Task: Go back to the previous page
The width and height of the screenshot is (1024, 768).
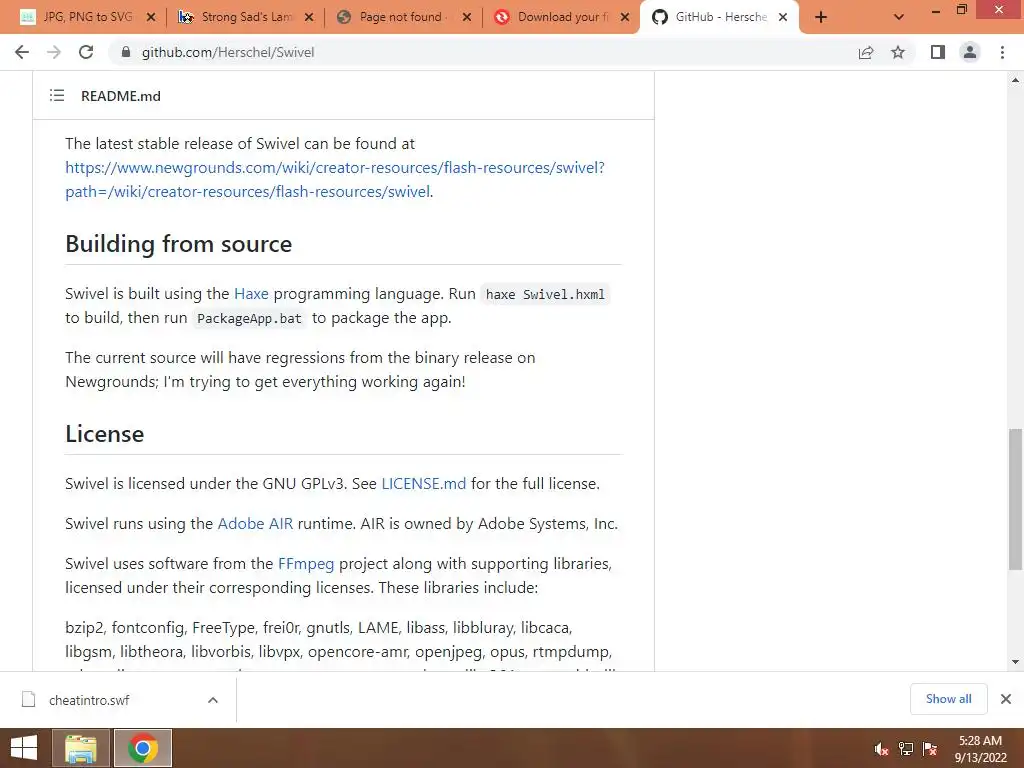Action: coord(22,52)
